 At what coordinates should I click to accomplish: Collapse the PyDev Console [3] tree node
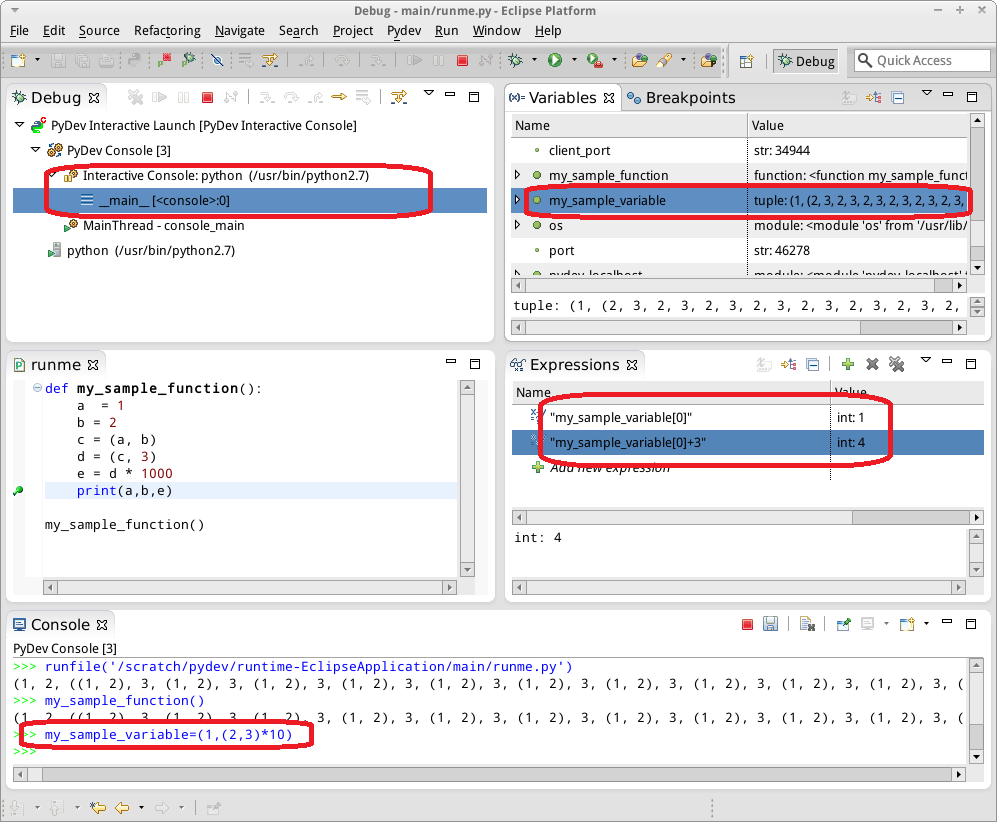point(36,150)
